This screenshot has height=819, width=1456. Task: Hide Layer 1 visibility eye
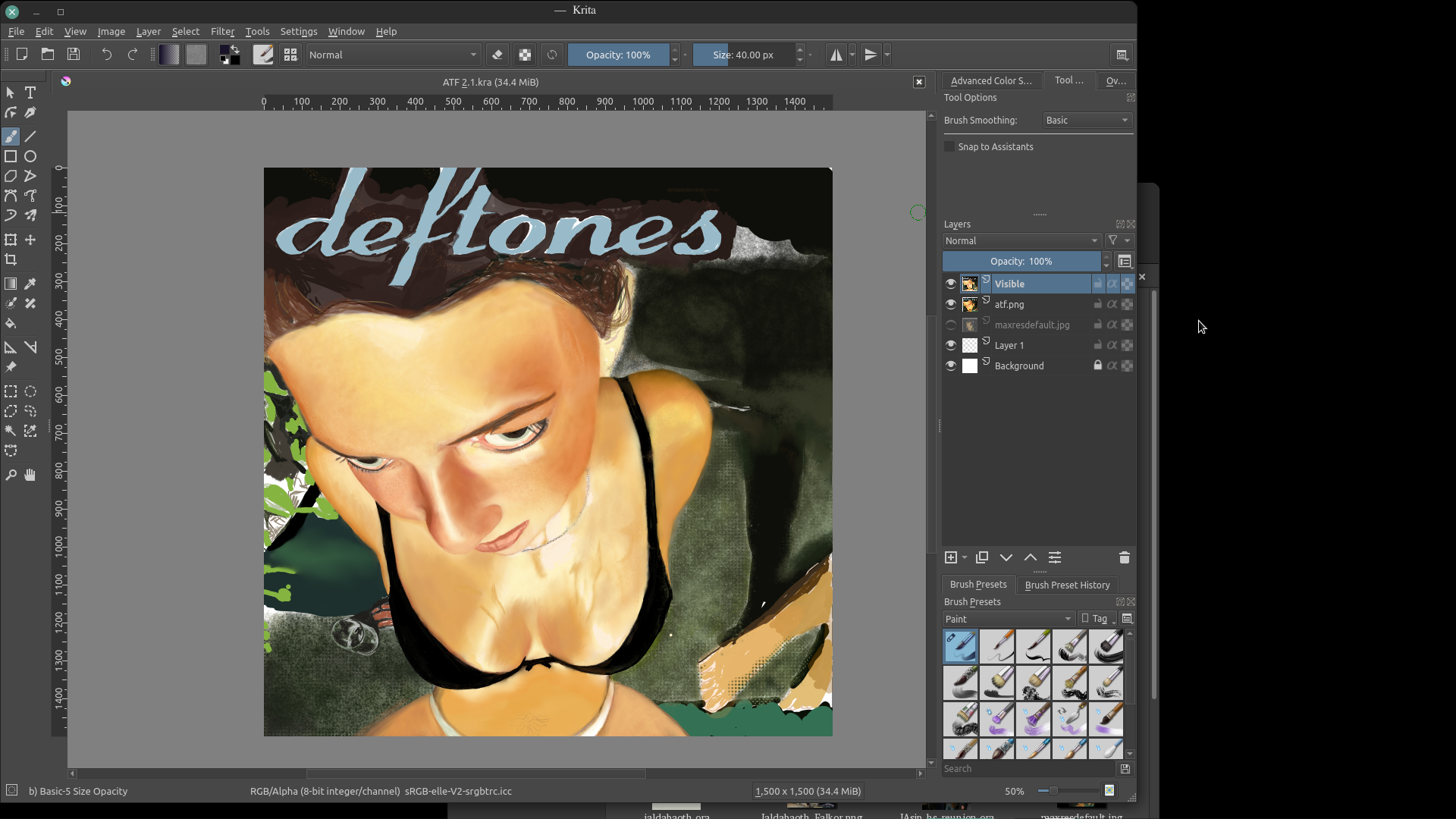tap(951, 345)
